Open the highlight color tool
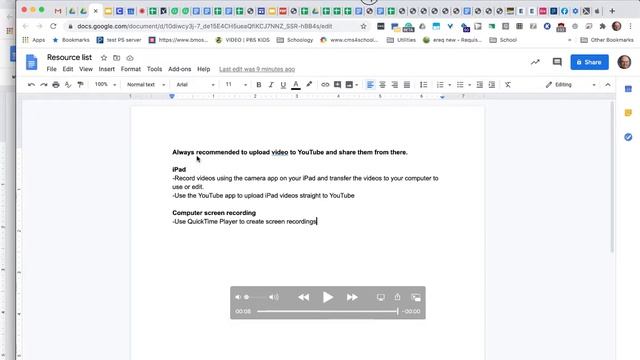This screenshot has height=360, width=640. [x=309, y=84]
